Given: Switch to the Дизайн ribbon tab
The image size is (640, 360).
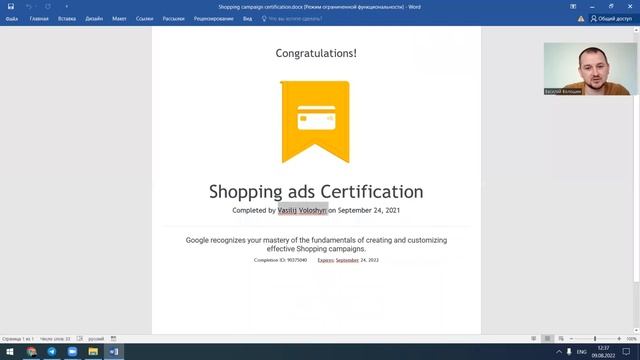Looking at the screenshot, I should pos(94,19).
